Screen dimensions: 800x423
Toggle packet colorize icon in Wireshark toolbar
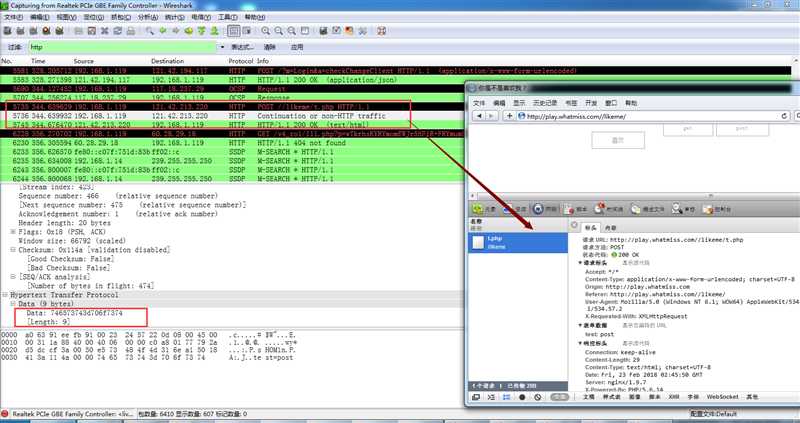coord(233,31)
